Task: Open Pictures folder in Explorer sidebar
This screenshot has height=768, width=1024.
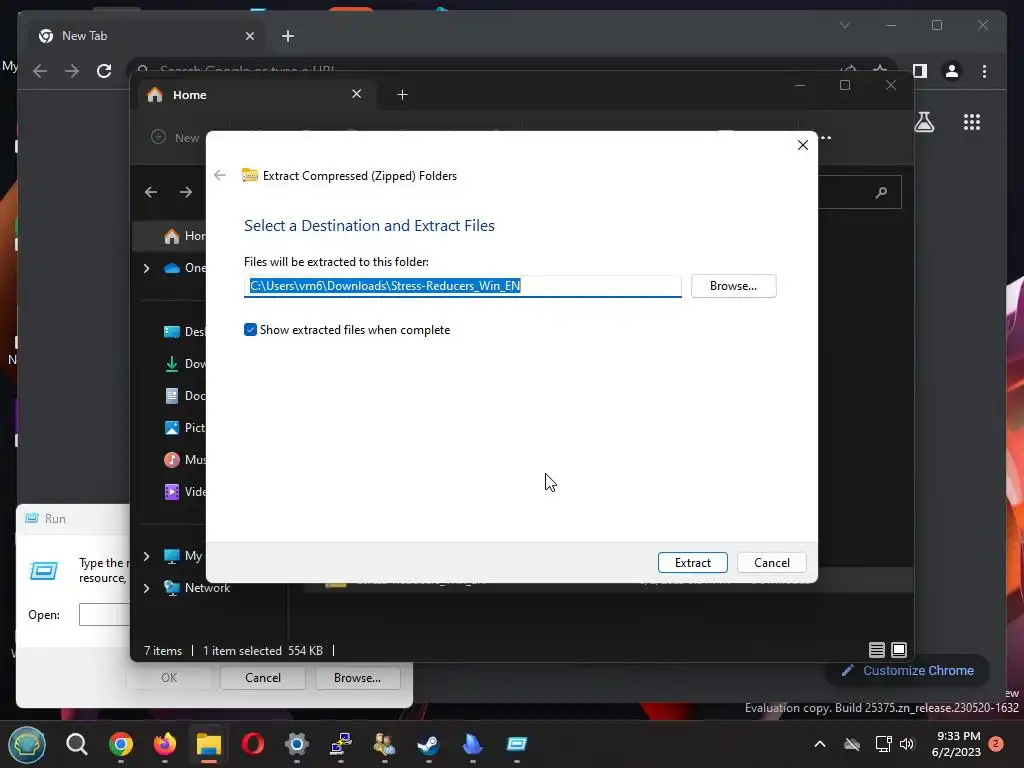Action: pos(184,428)
